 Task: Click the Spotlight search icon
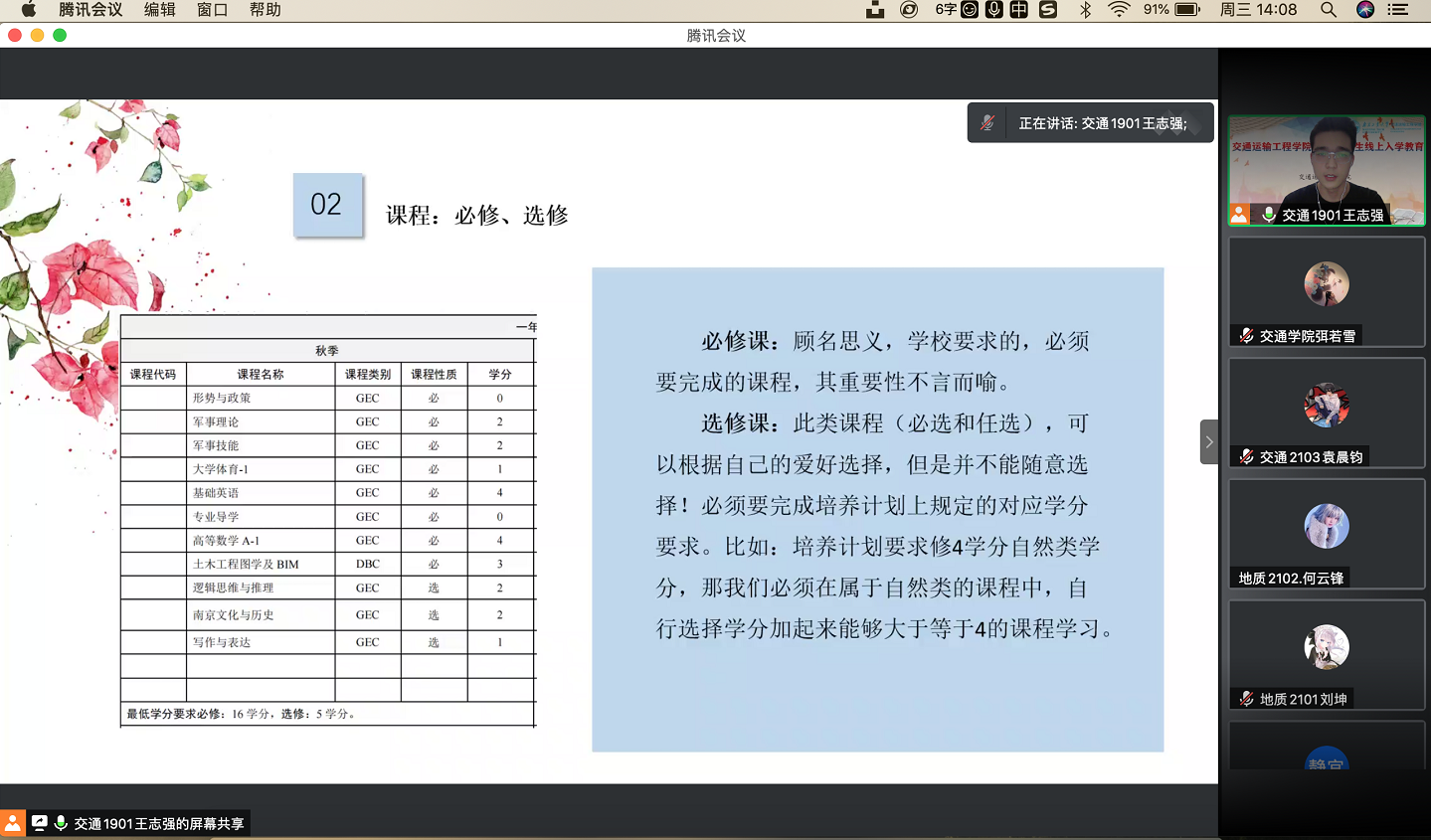pyautogui.click(x=1328, y=10)
